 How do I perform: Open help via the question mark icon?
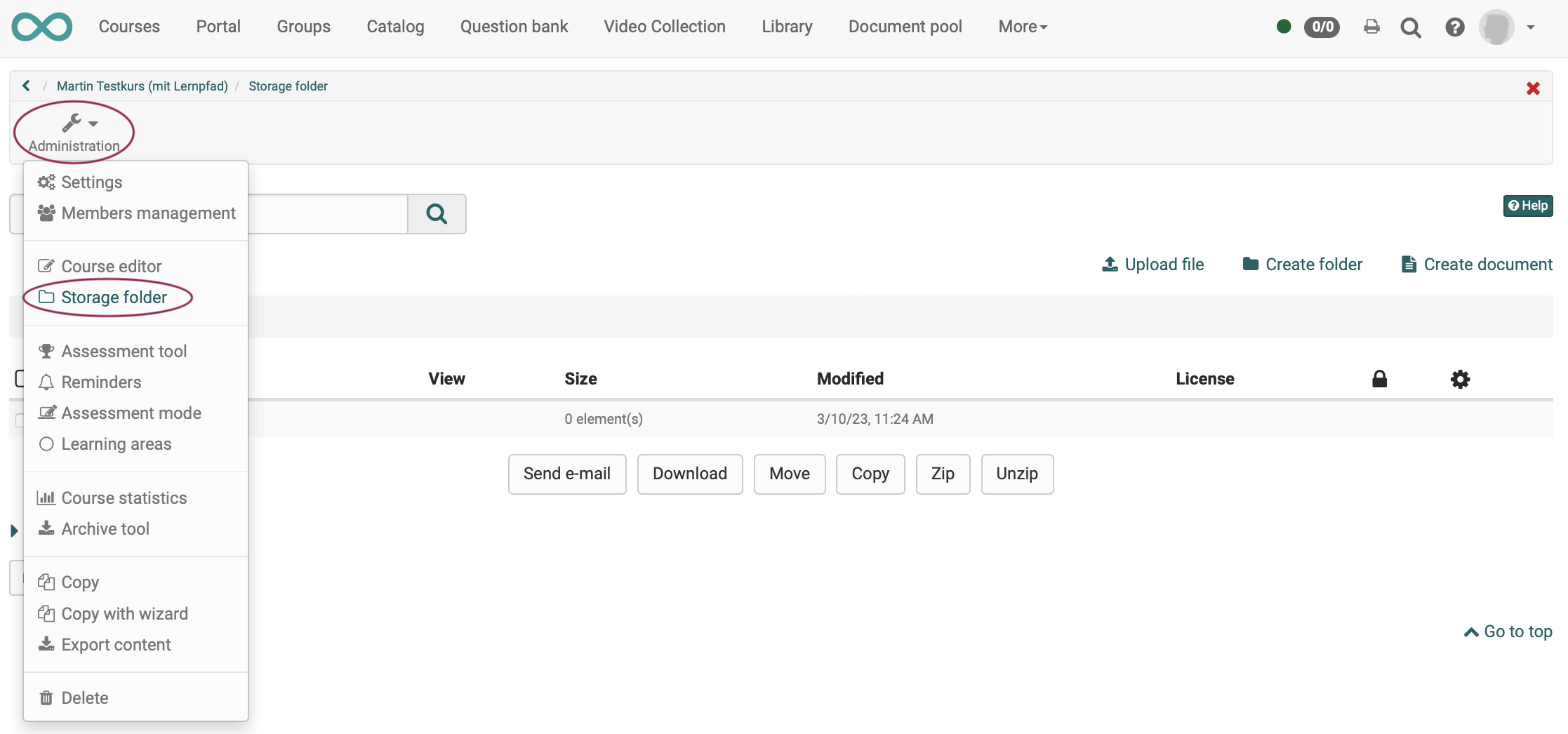pyautogui.click(x=1454, y=27)
